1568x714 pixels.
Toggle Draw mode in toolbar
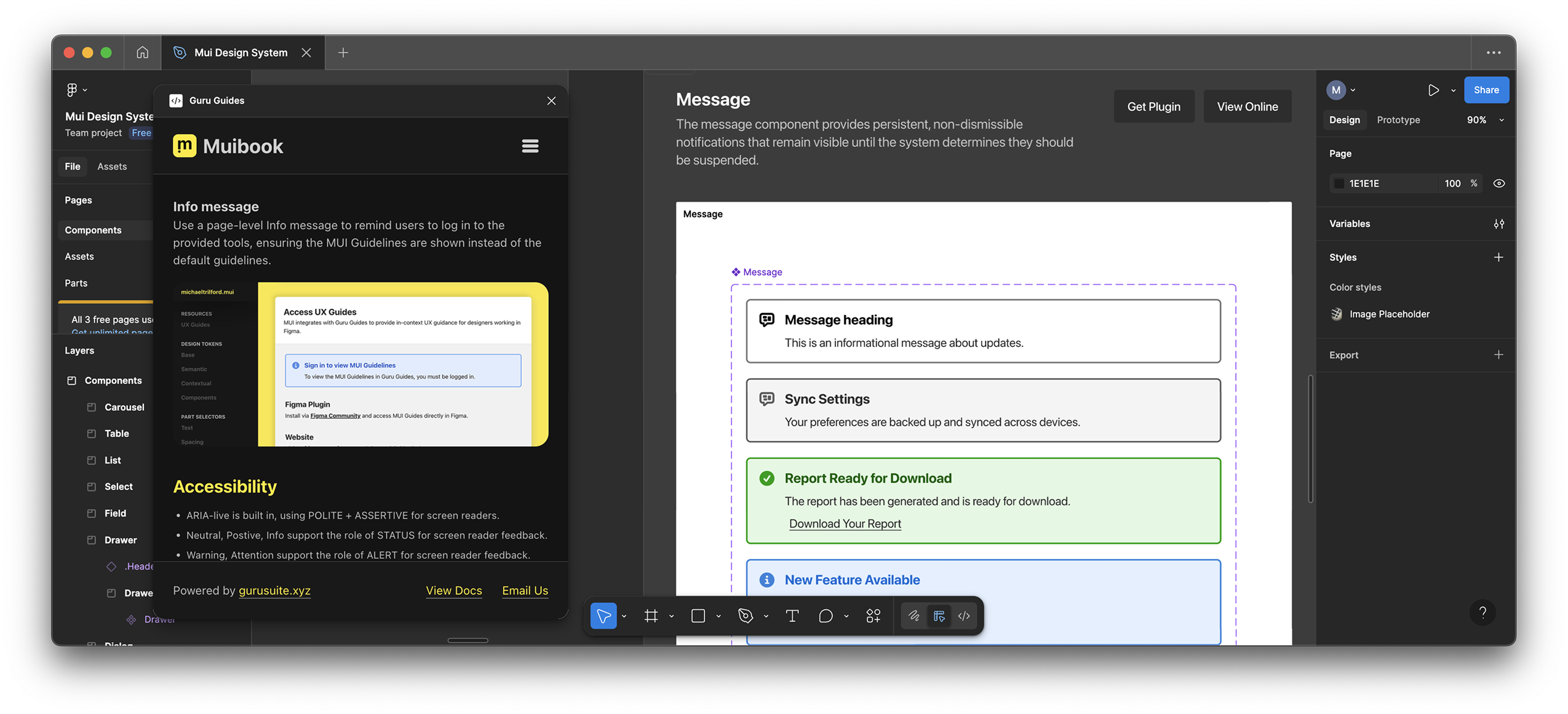click(x=913, y=616)
